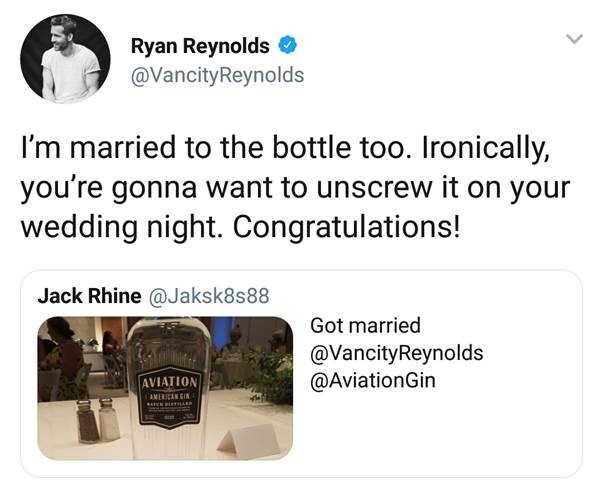The height and width of the screenshot is (499, 603).
Task: Click the salt and pepper shakers in photo
Action: coord(98,420)
